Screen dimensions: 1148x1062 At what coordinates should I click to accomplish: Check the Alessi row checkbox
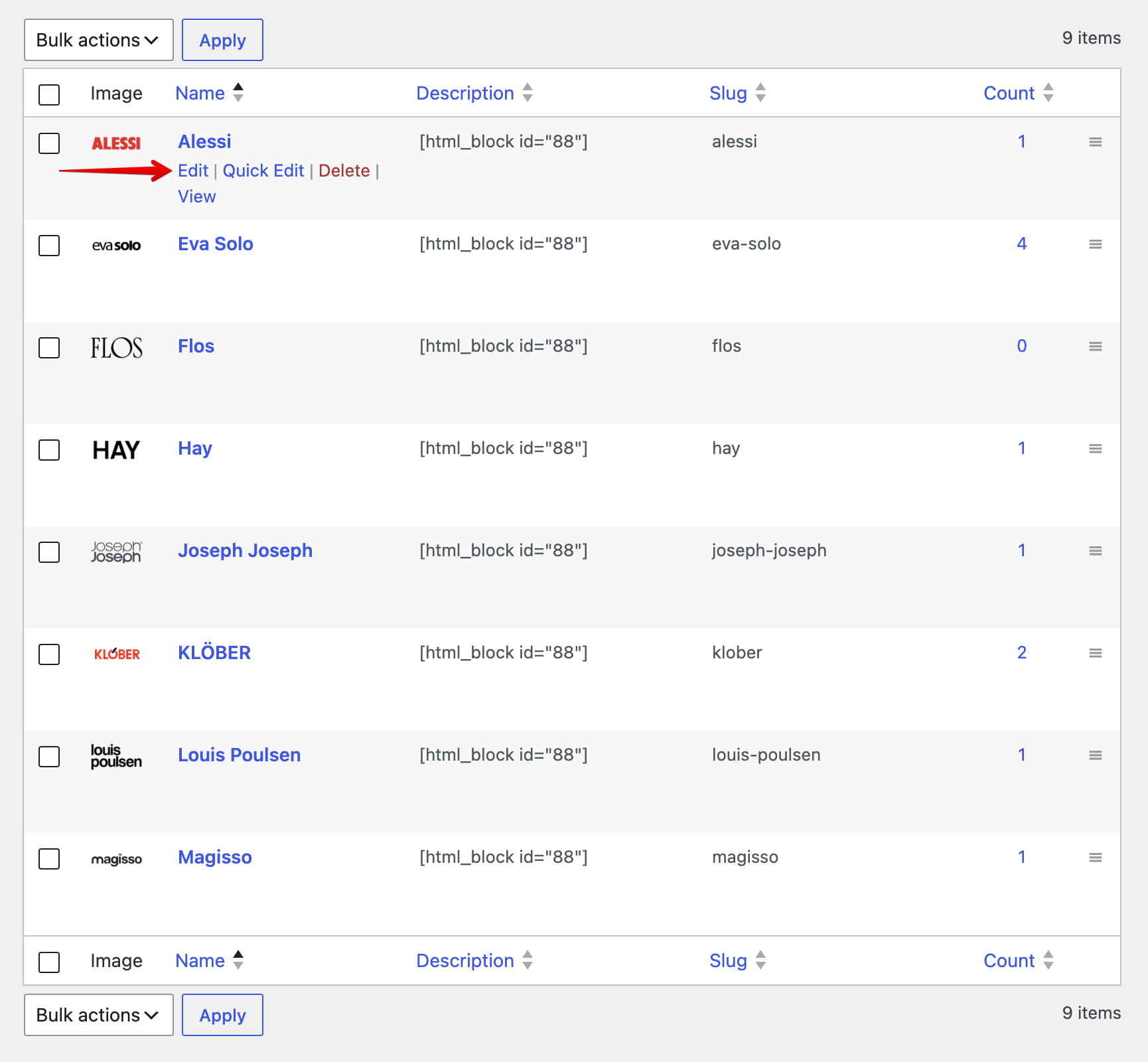coord(49,143)
